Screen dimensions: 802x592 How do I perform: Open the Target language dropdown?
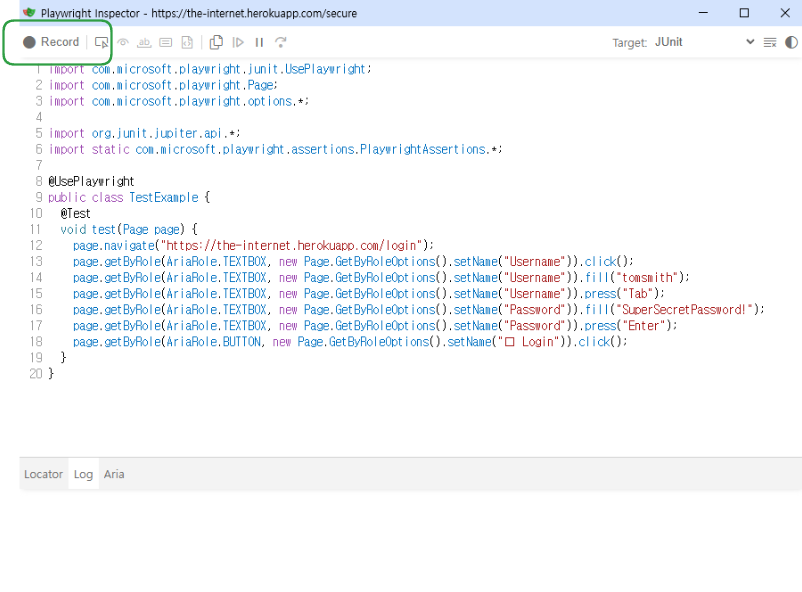704,42
